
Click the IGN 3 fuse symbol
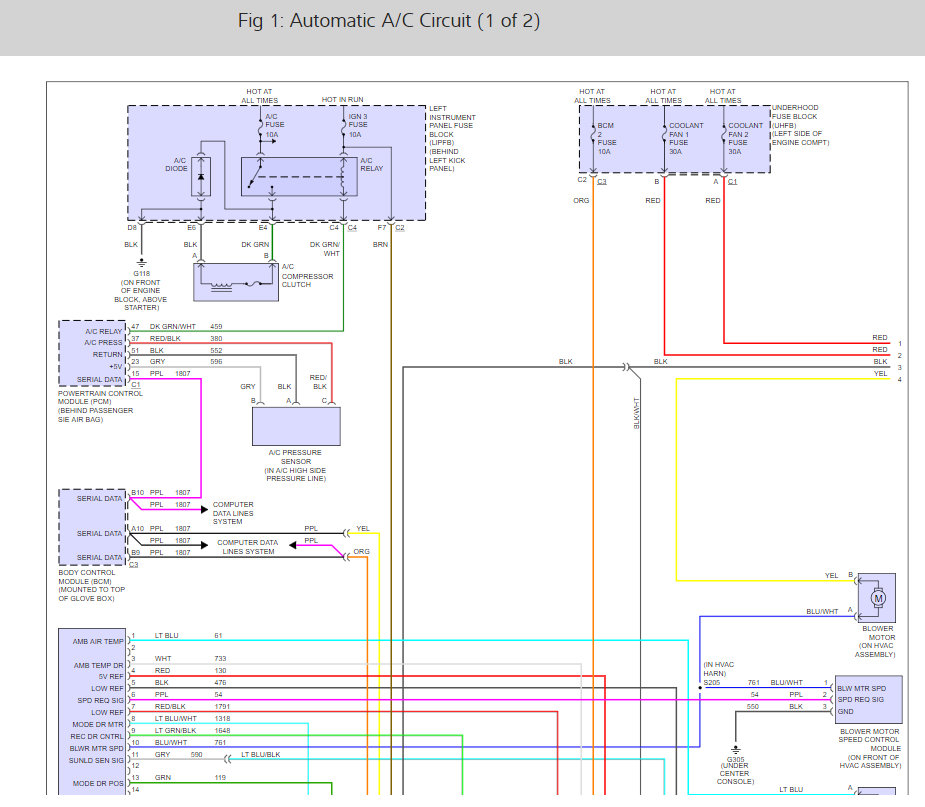[343, 126]
